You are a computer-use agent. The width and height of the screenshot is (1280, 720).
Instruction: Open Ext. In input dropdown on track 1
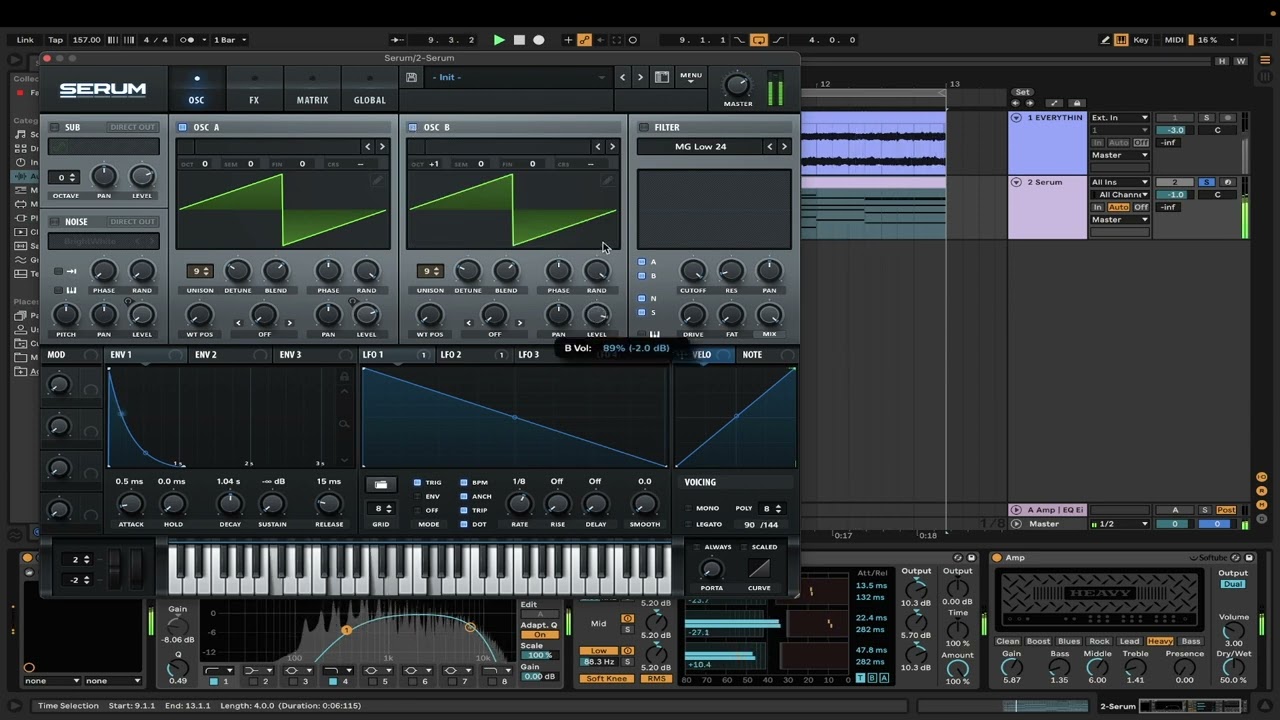click(1119, 118)
